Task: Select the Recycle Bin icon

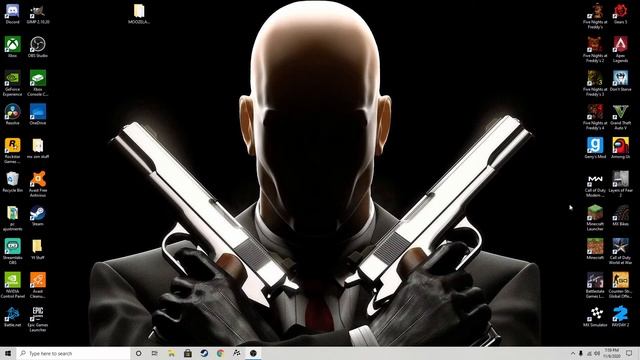Action: (x=12, y=182)
